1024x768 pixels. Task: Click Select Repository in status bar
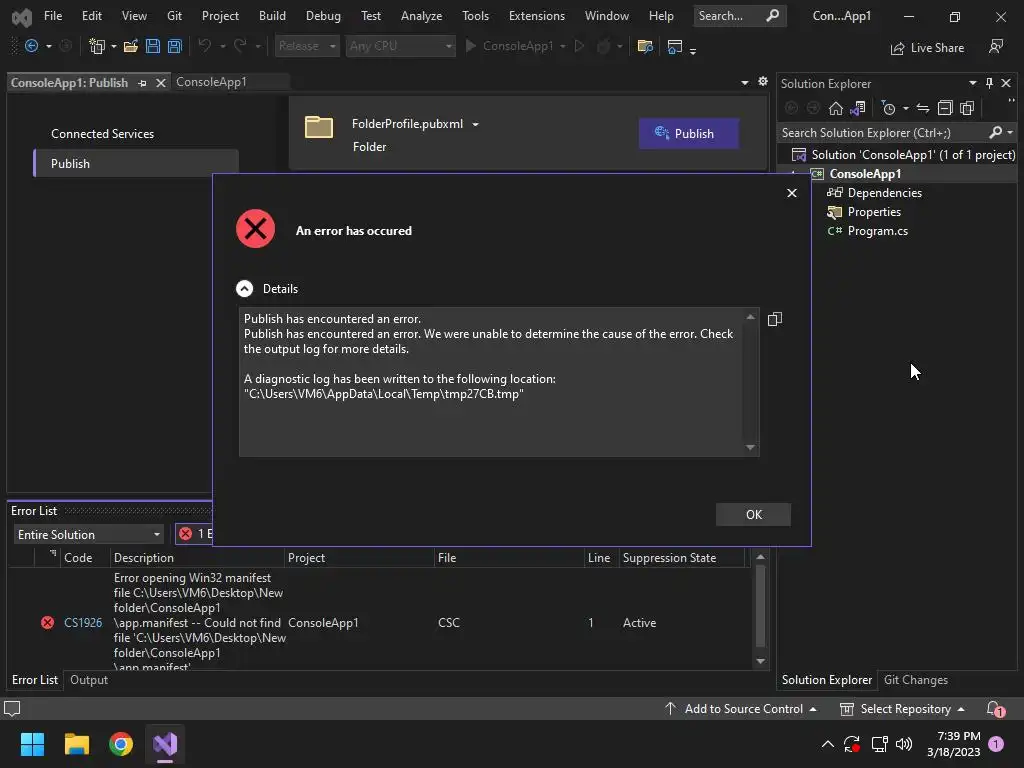pos(902,709)
